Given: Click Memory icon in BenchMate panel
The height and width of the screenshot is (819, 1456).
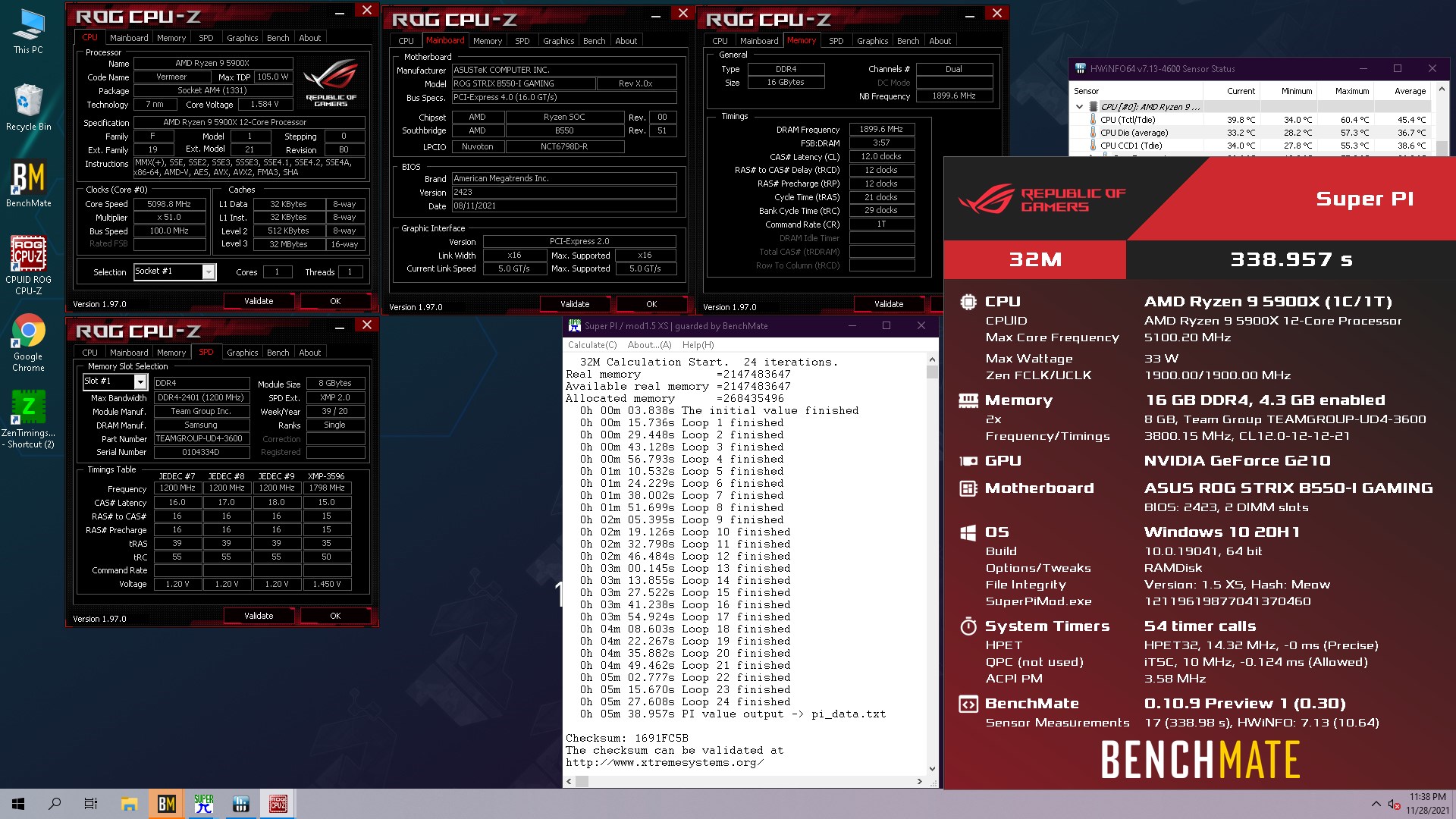Looking at the screenshot, I should point(968,400).
